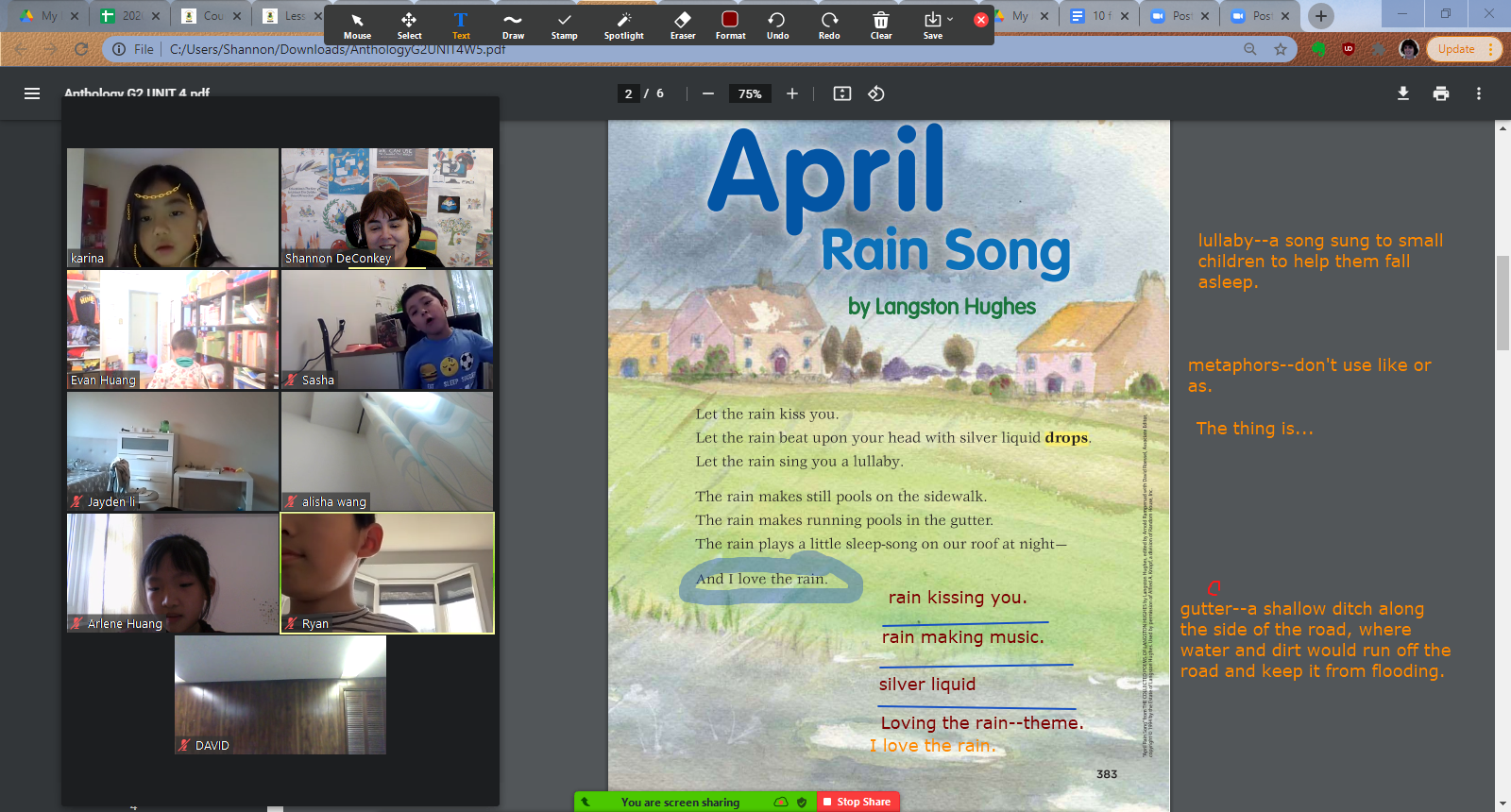Select Arlene Huang's video tile
The height and width of the screenshot is (812, 1511).
pos(173,573)
